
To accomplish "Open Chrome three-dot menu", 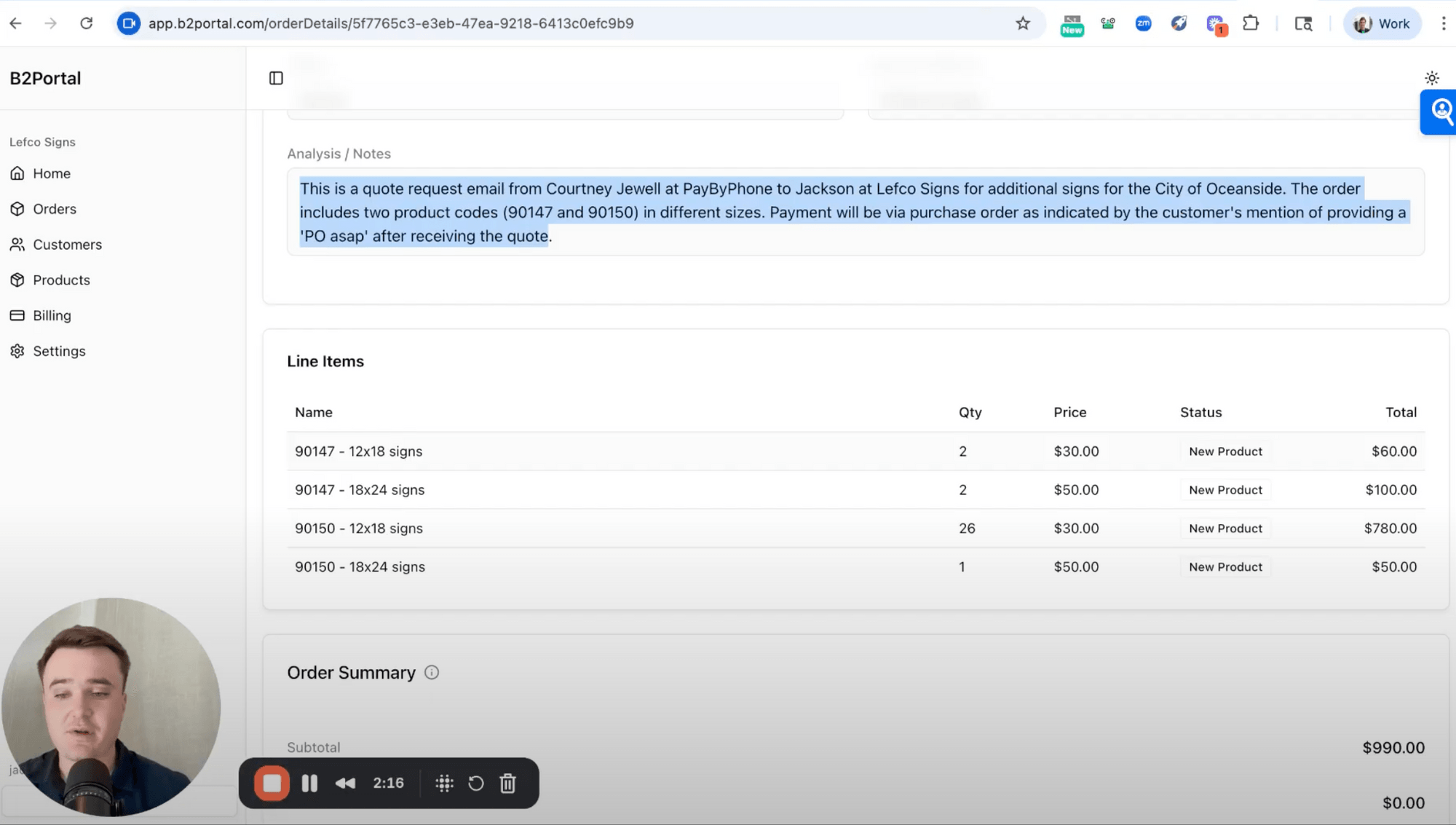I will click(1443, 23).
